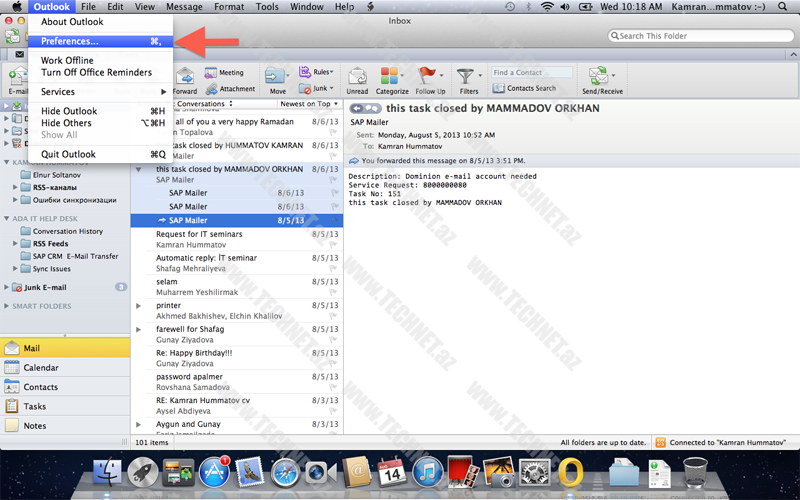Switch to Contacts view
Viewport: 800px width, 500px height.
click(x=65, y=387)
